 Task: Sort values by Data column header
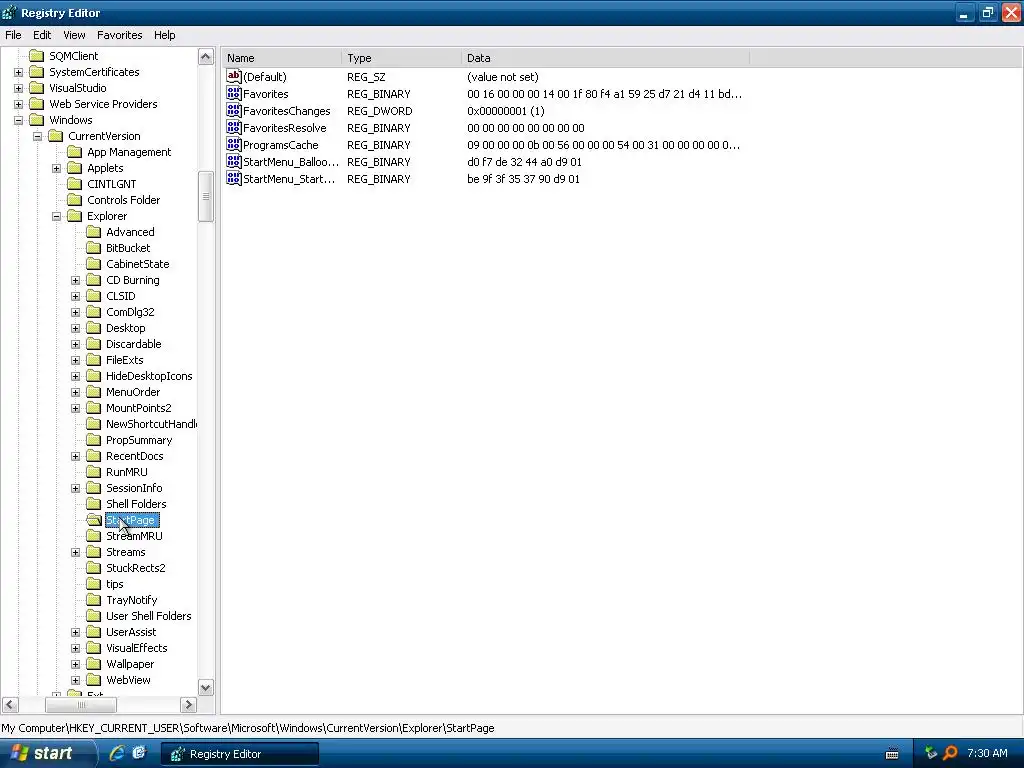click(605, 58)
